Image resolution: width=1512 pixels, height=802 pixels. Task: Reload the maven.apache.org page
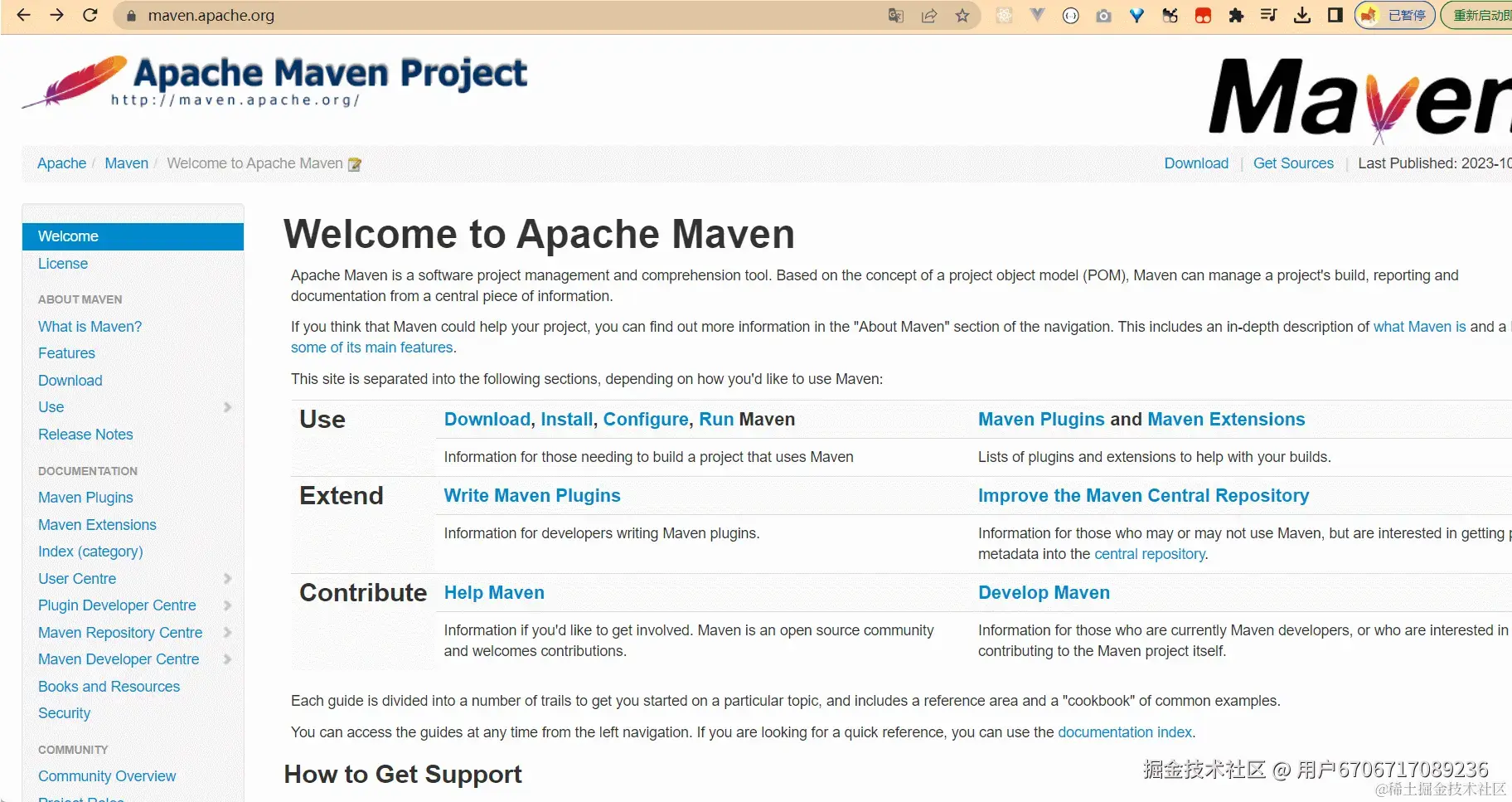pyautogui.click(x=90, y=15)
